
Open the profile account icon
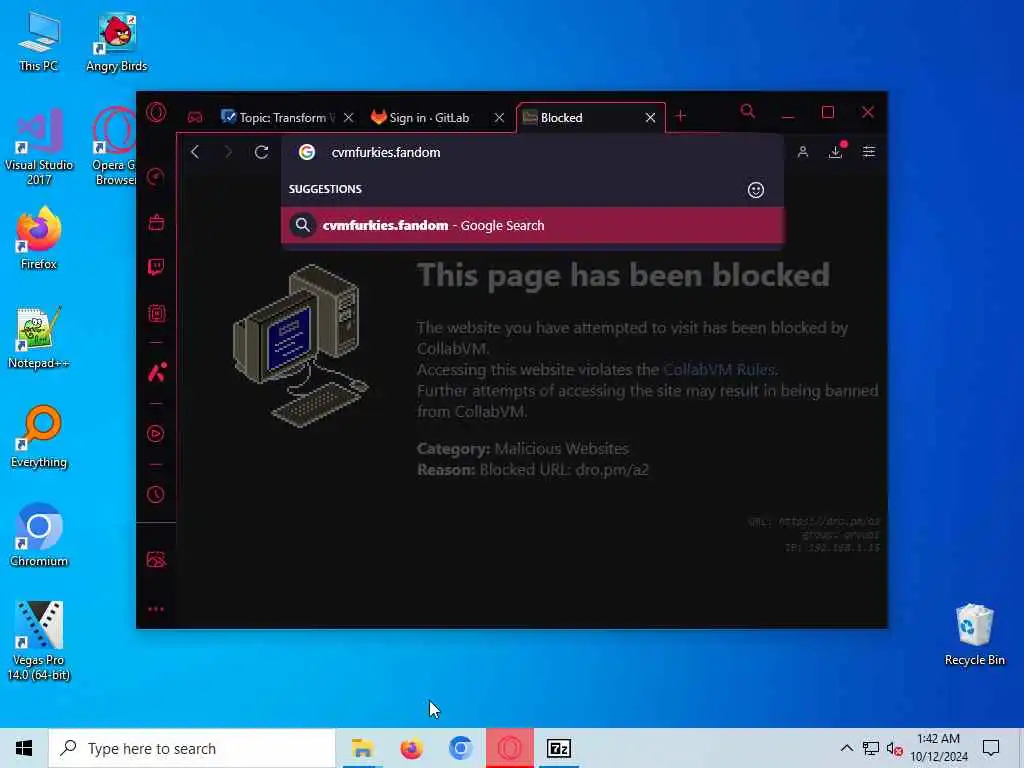803,152
